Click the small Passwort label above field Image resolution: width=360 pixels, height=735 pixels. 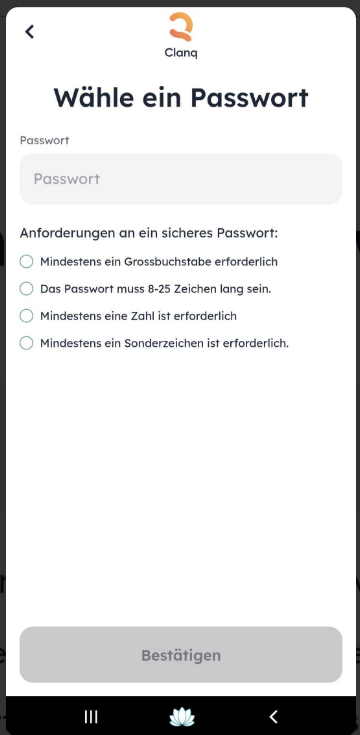[45, 140]
